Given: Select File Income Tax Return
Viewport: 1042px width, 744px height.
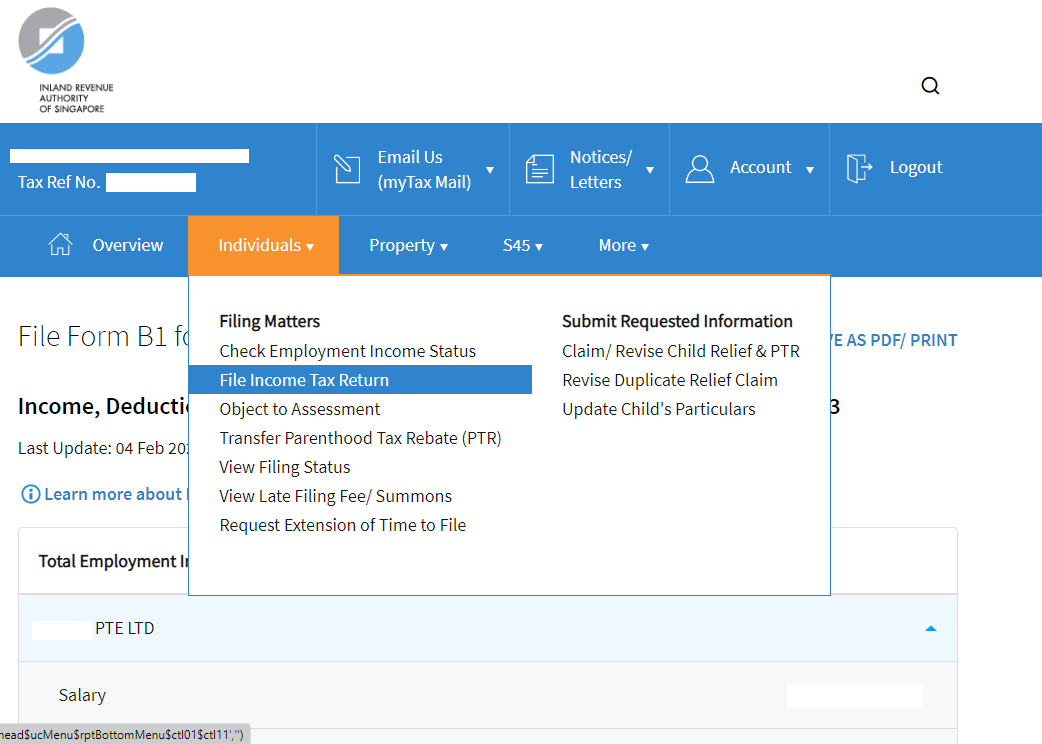Looking at the screenshot, I should tap(360, 380).
